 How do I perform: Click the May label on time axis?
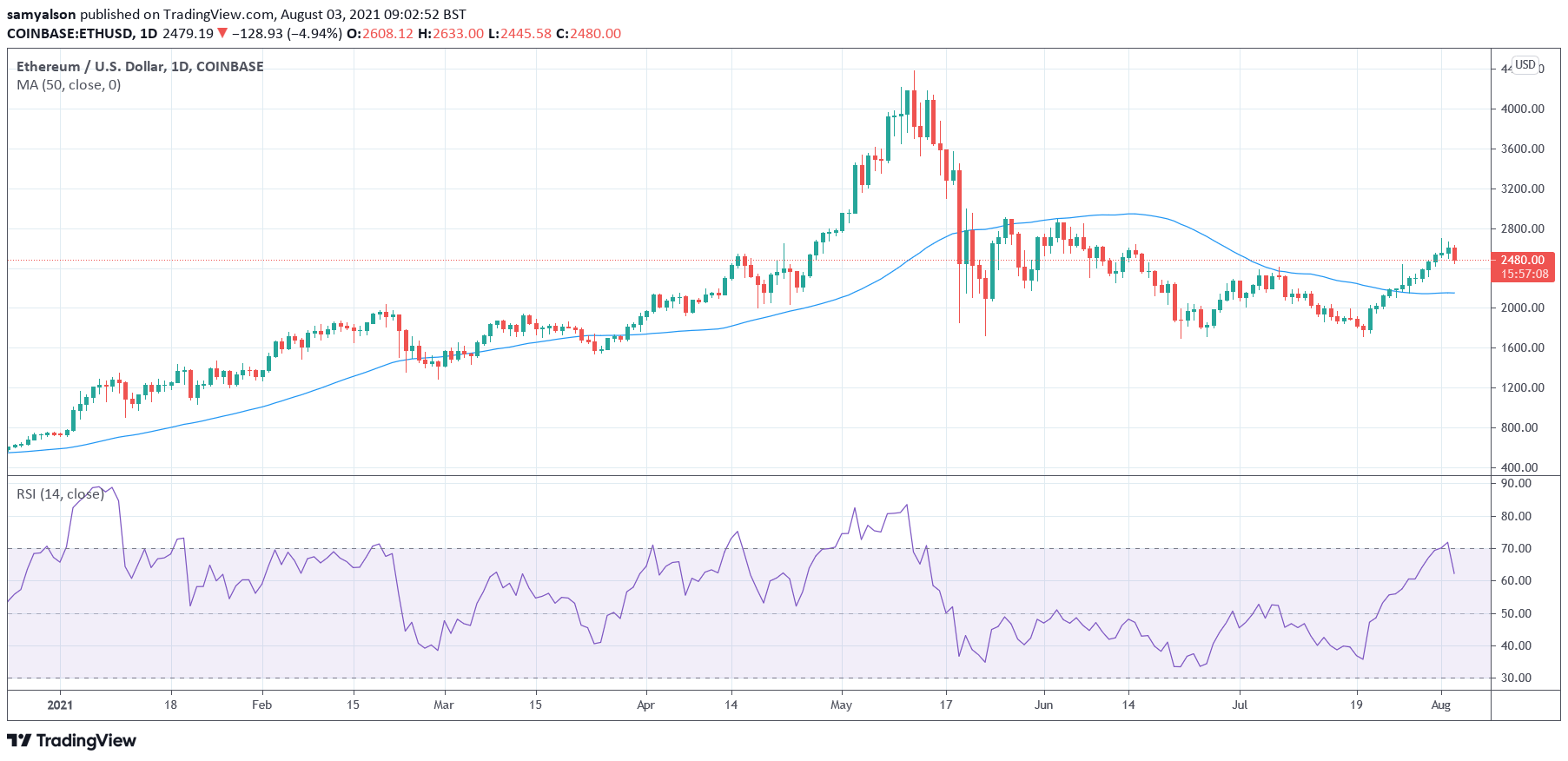841,705
